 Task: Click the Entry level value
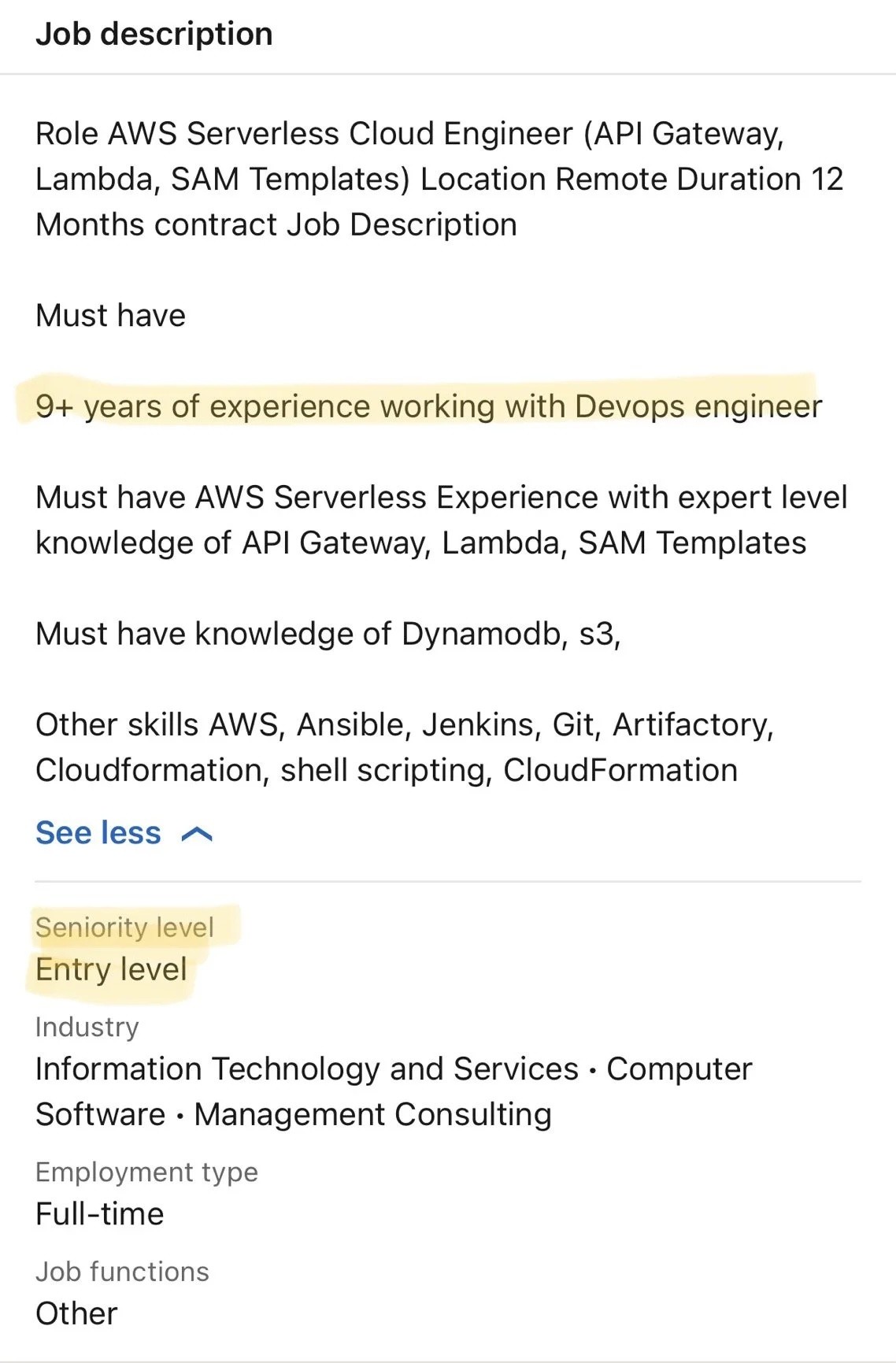[111, 969]
